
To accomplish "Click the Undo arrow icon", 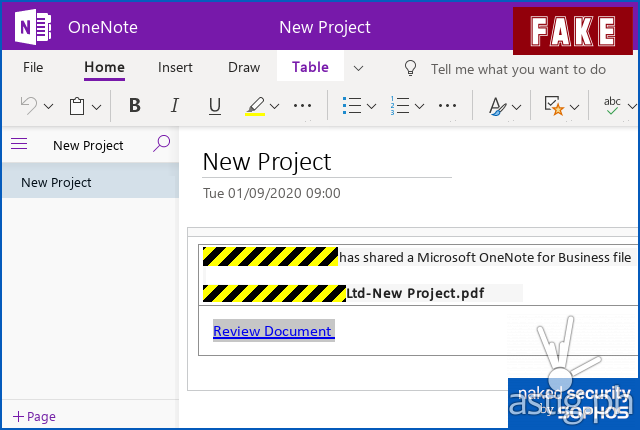I will pyautogui.click(x=29, y=106).
